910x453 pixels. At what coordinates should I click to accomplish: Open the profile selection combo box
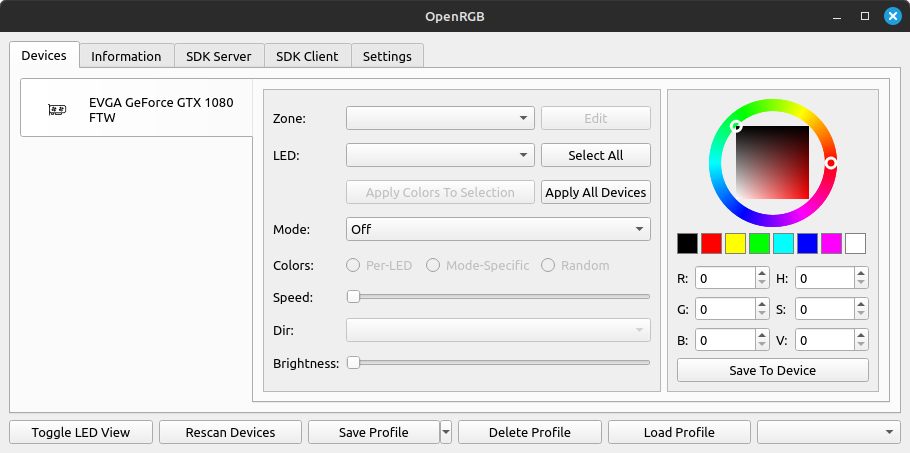tap(829, 432)
